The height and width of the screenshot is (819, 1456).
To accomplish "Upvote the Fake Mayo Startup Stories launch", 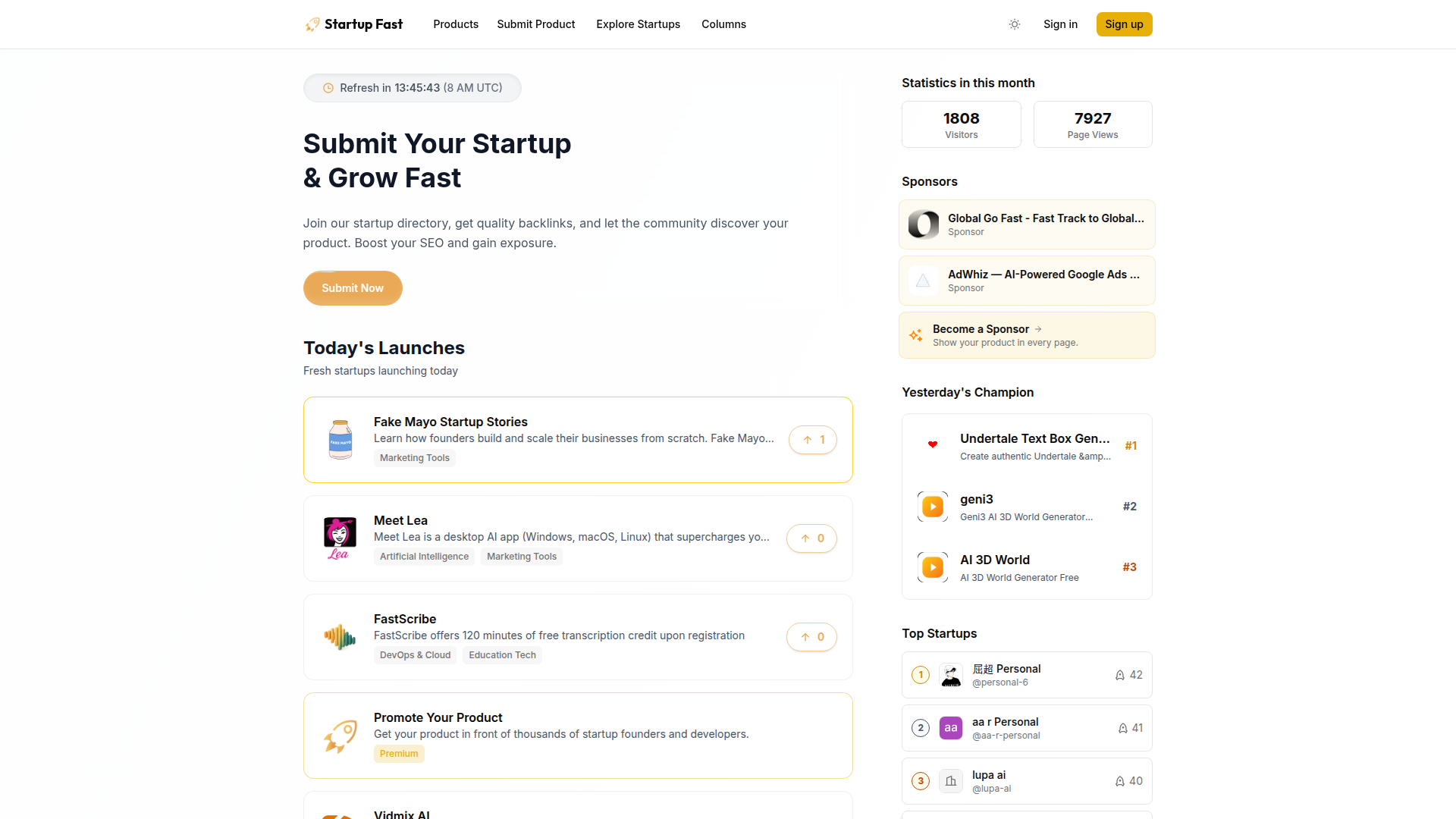I will pyautogui.click(x=812, y=439).
